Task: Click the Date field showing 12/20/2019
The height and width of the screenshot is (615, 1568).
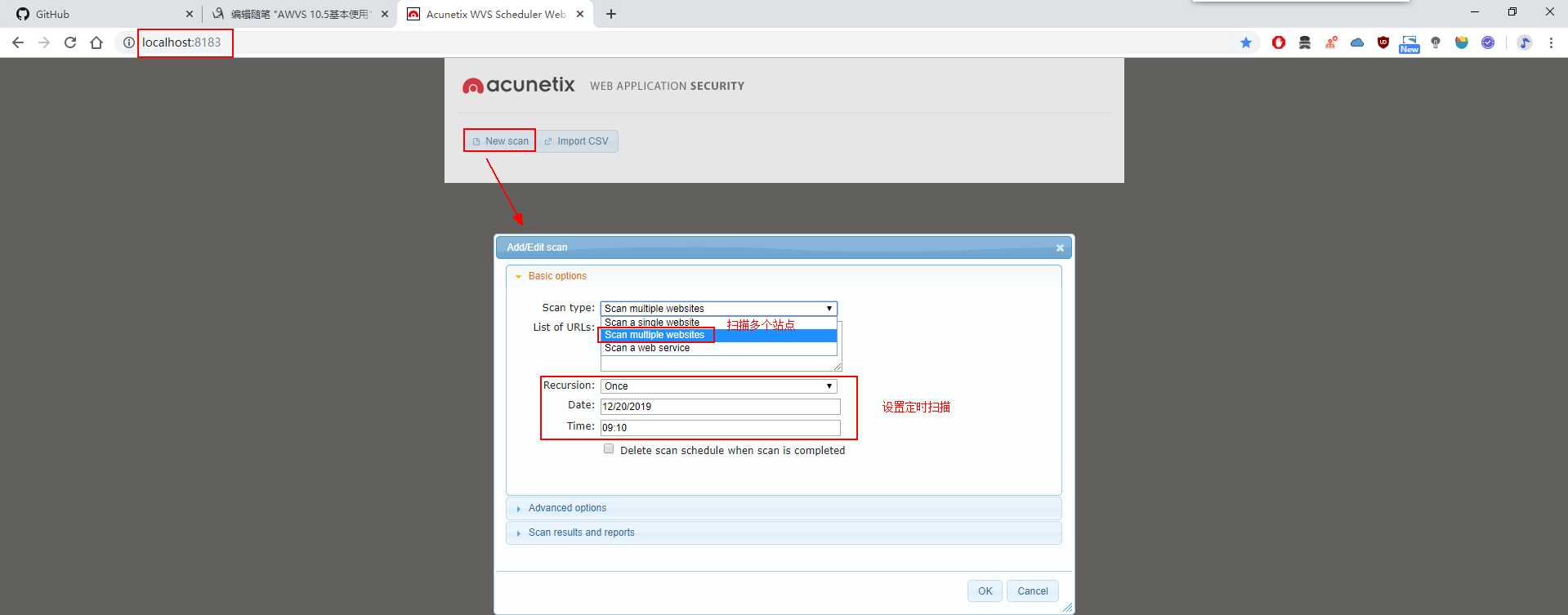Action: click(721, 406)
